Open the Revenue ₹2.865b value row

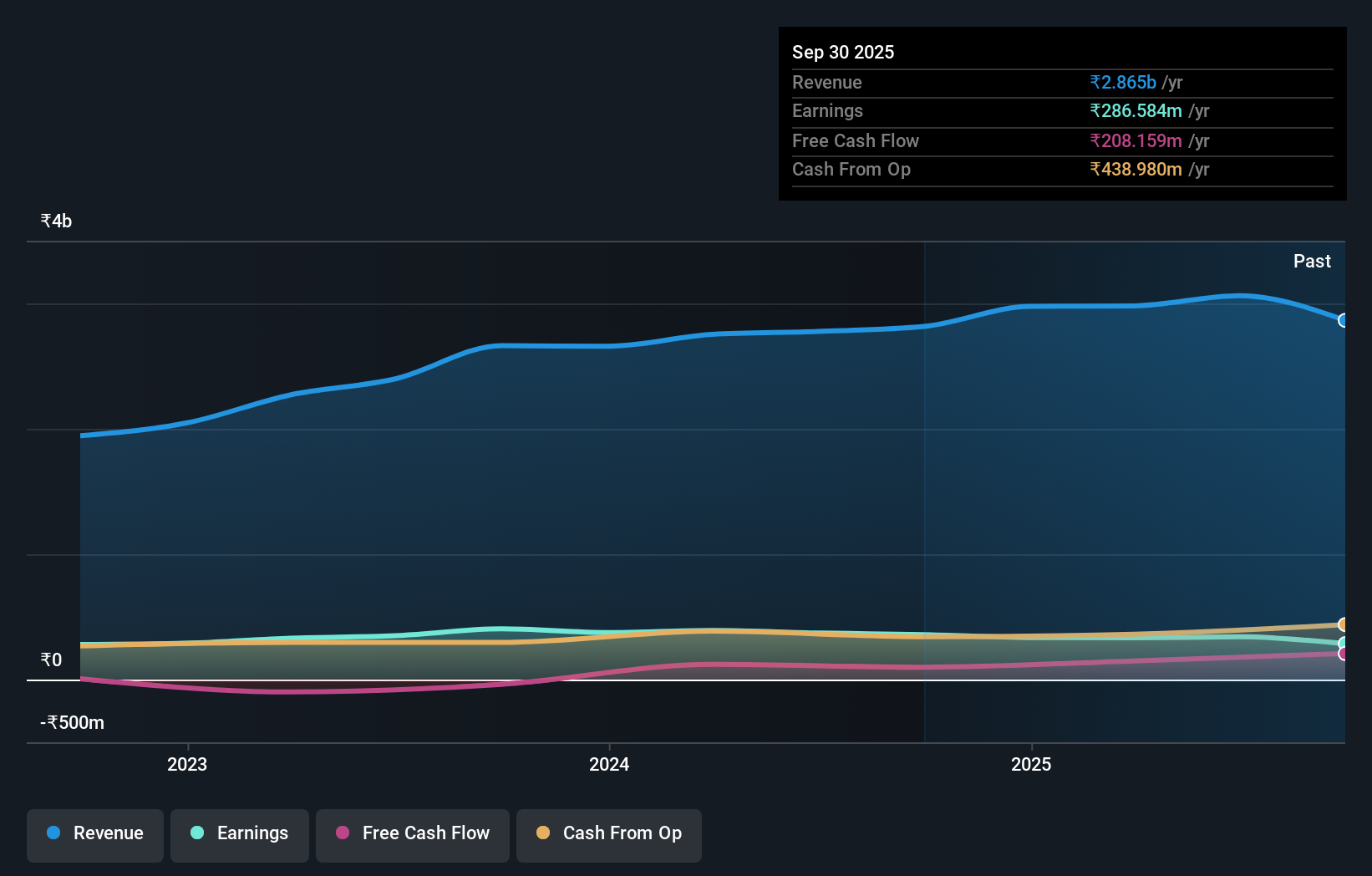click(1122, 82)
